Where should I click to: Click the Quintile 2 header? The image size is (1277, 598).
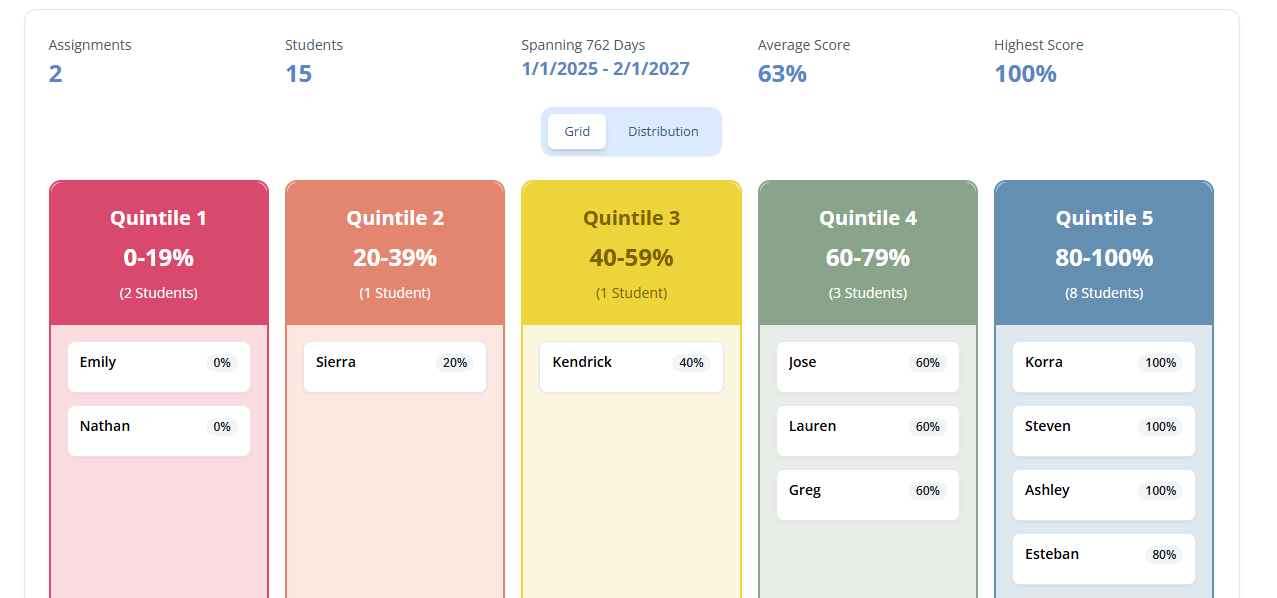[x=395, y=253]
